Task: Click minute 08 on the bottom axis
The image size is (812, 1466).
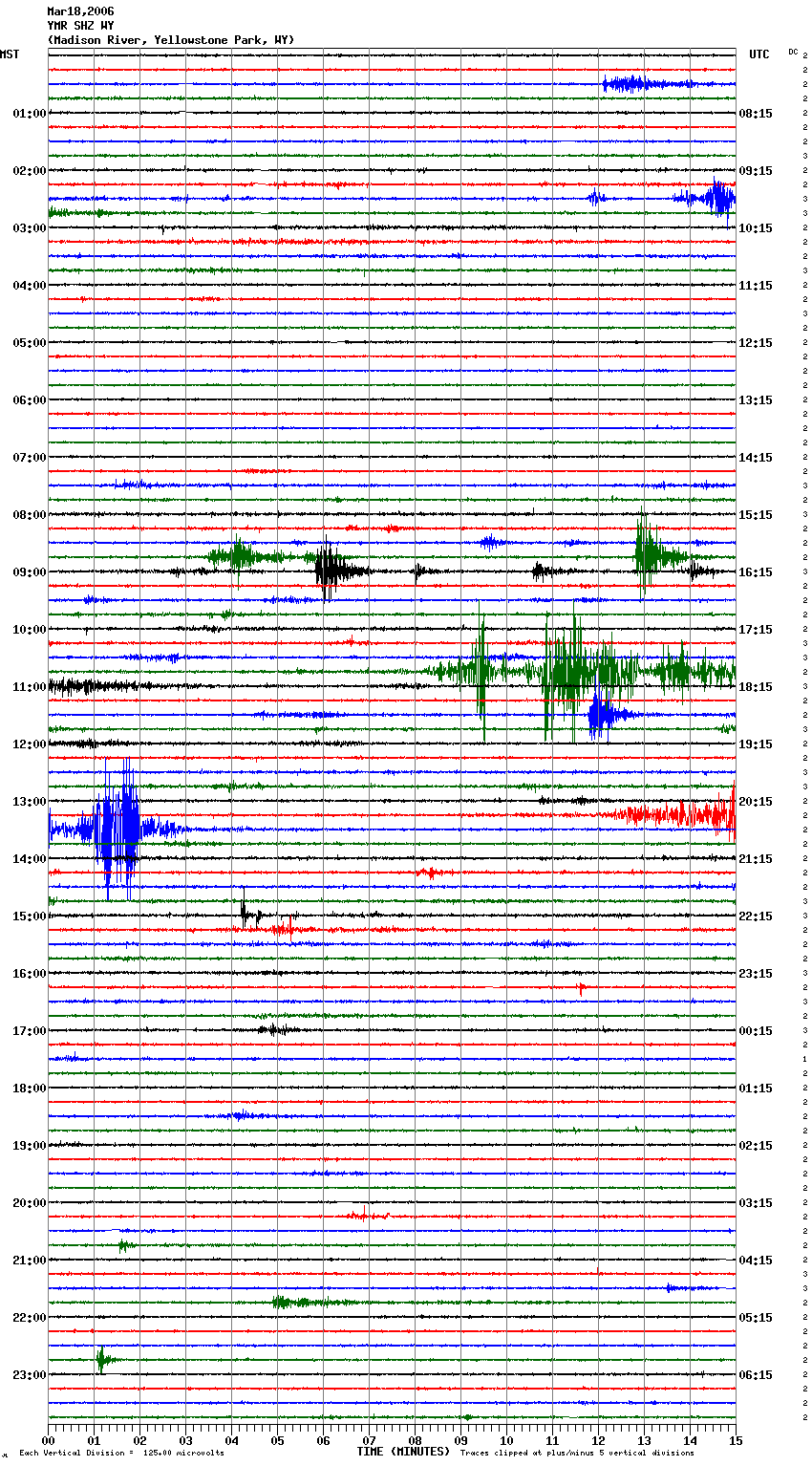Action: coord(415,1440)
